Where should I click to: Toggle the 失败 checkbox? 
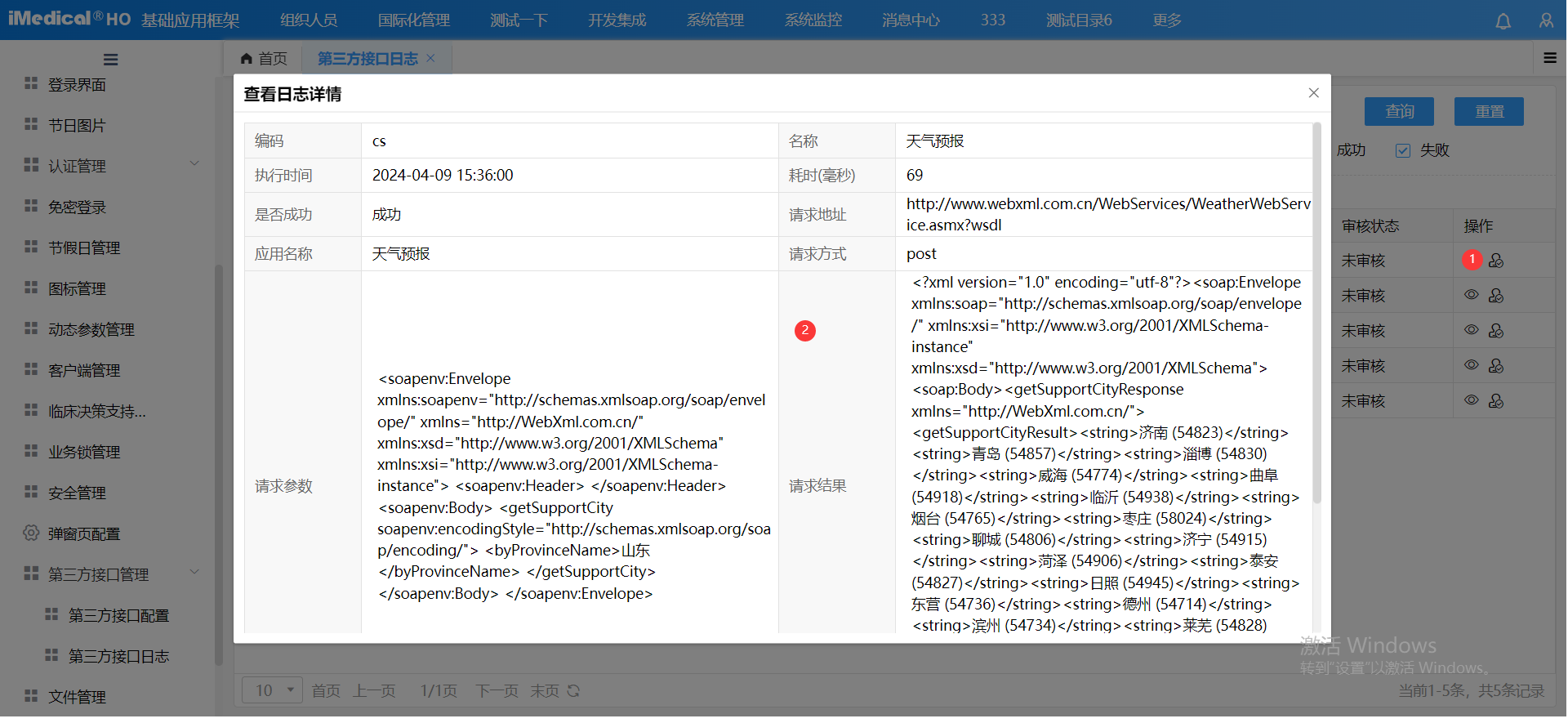pyautogui.click(x=1403, y=150)
